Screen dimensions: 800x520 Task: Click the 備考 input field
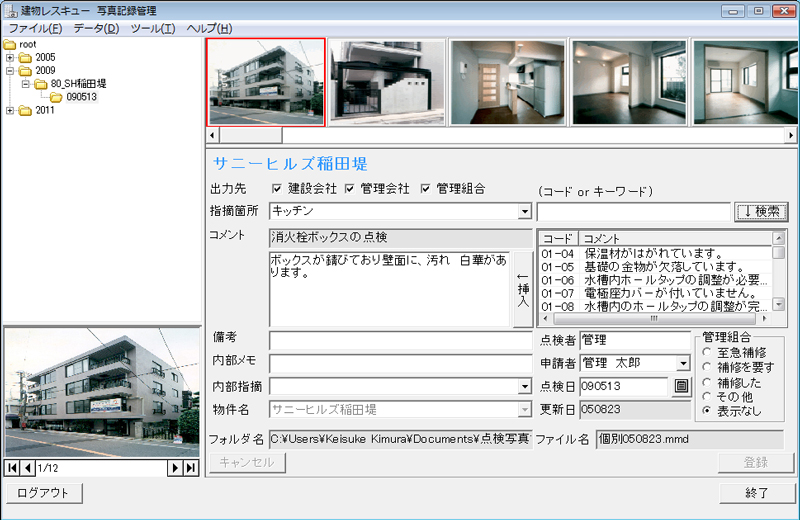401,340
